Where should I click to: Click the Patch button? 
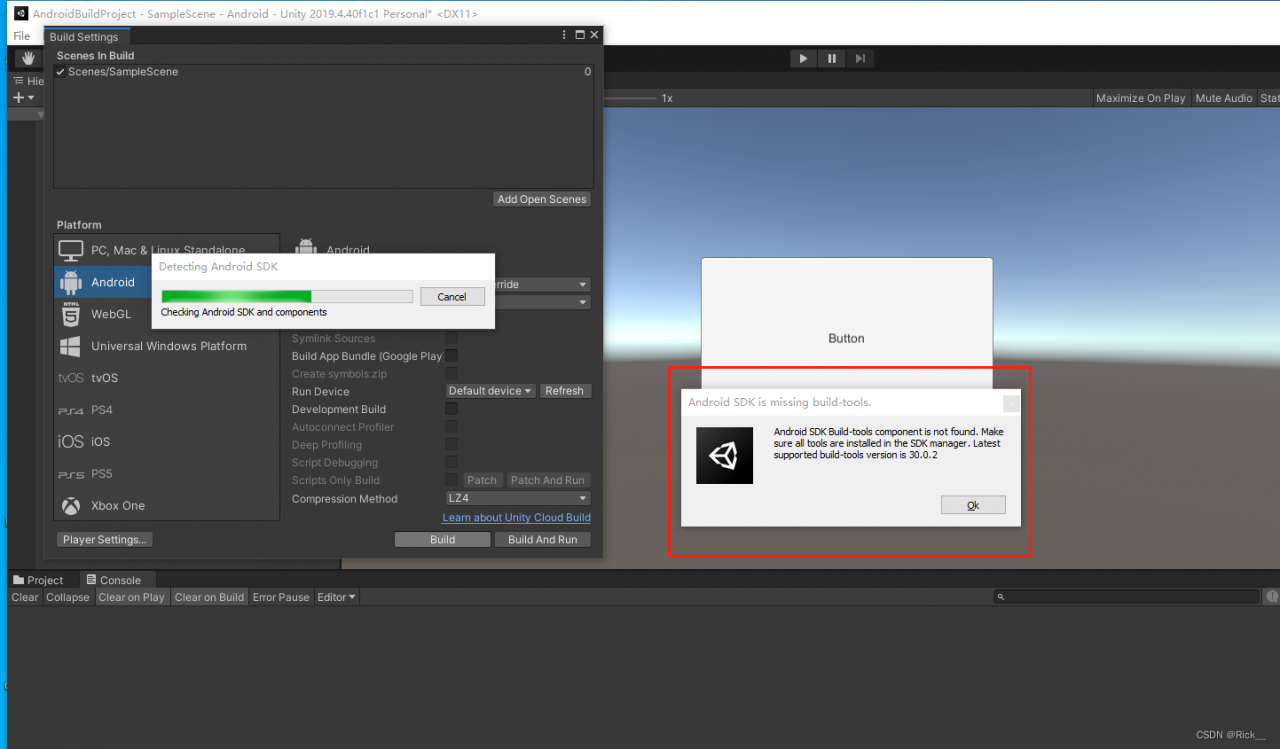482,480
